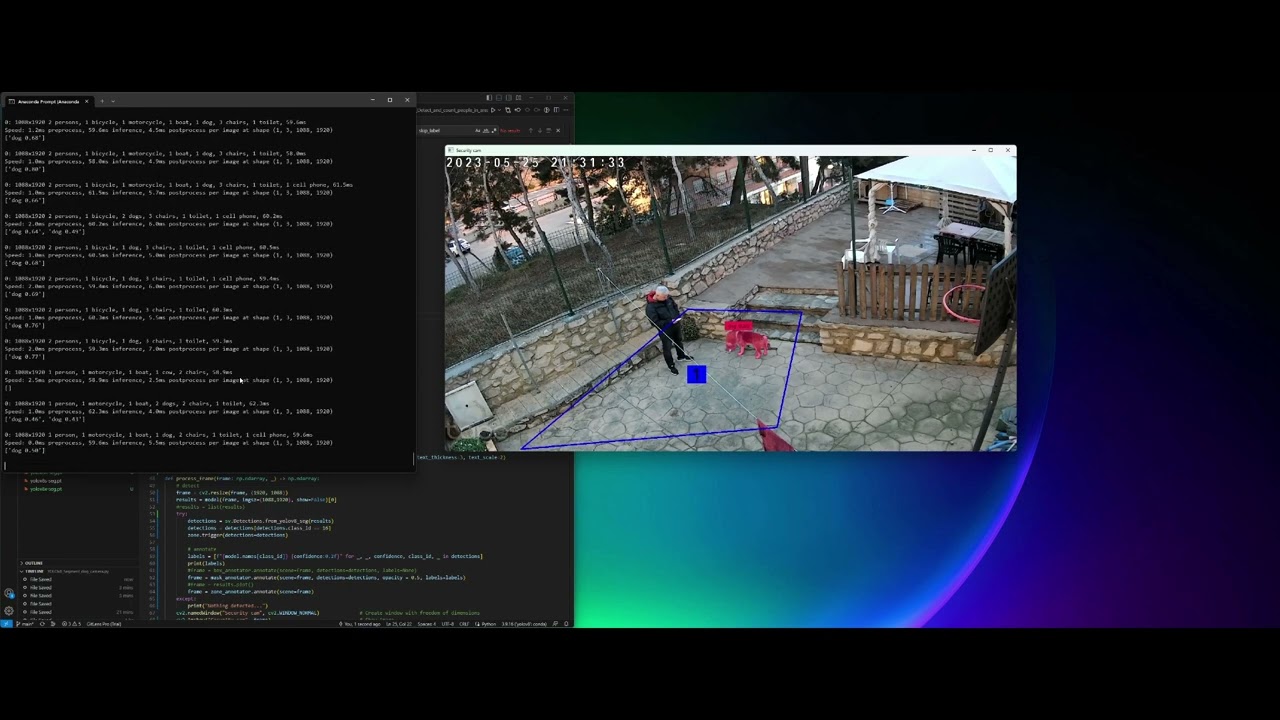Click the def process_frame line
1280x720 pixels.
[x=241, y=478]
